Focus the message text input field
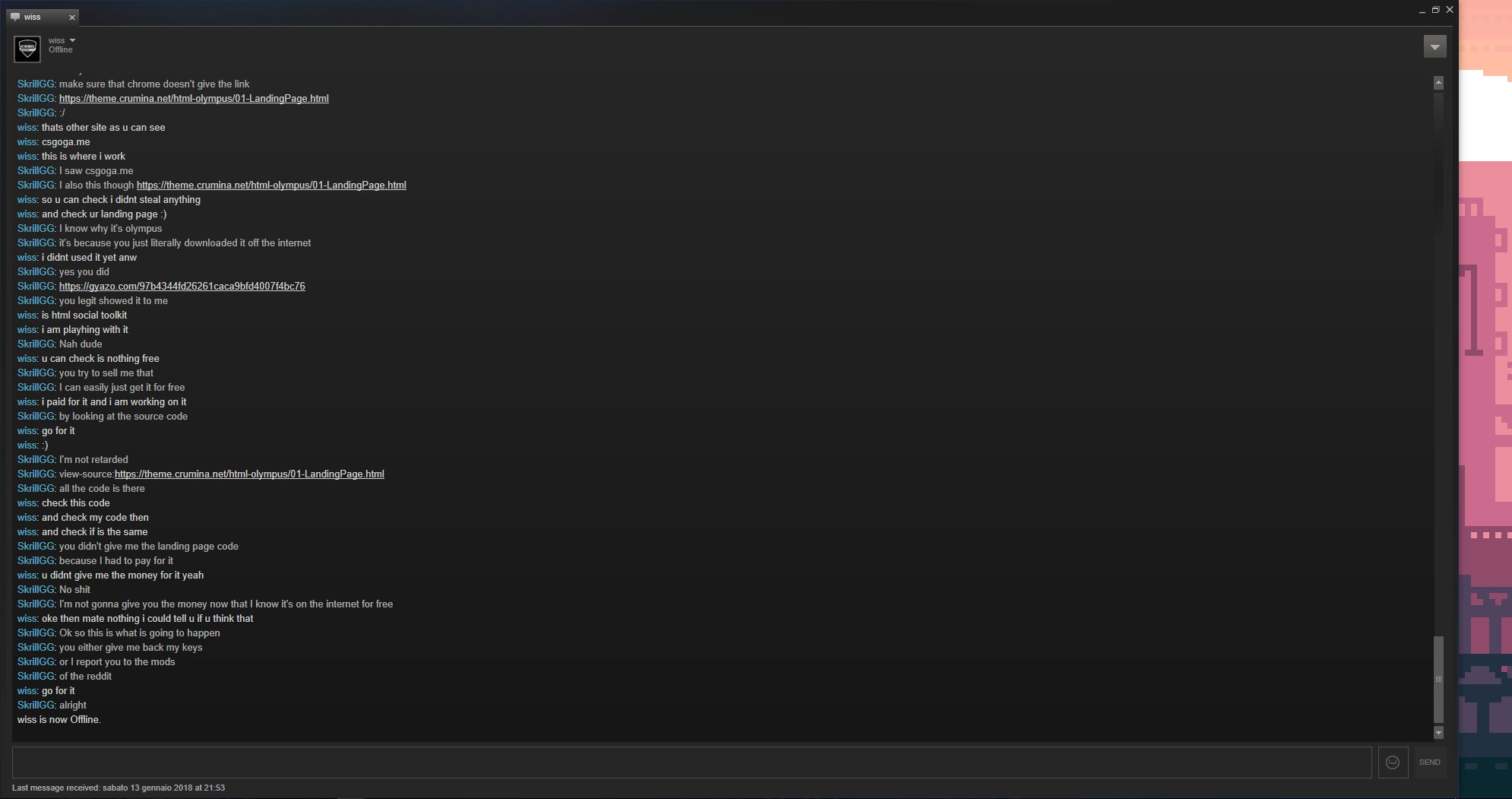 coord(691,762)
